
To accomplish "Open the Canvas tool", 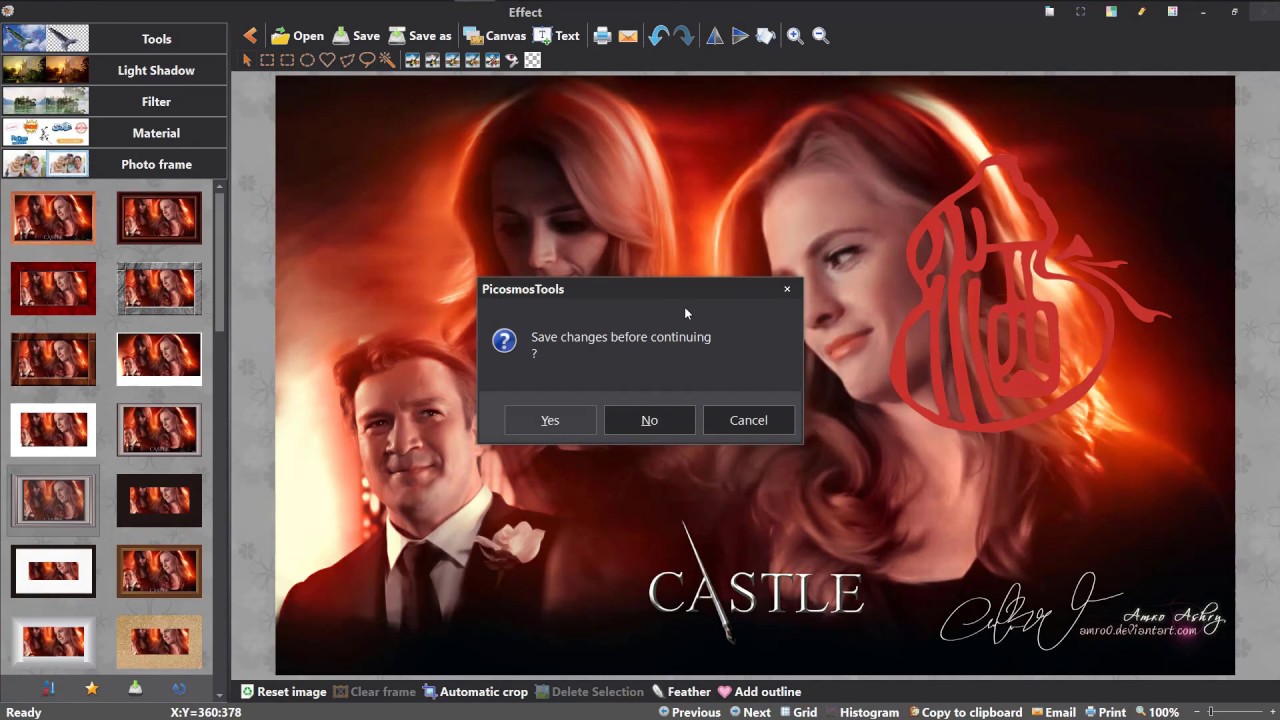I will click(x=494, y=36).
